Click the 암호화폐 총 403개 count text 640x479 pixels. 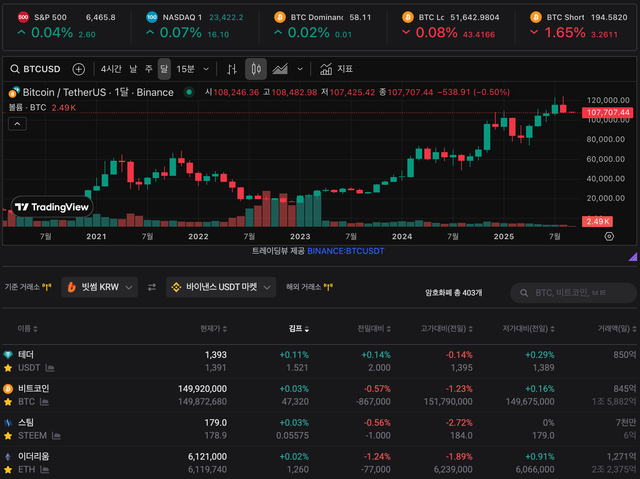[453, 293]
